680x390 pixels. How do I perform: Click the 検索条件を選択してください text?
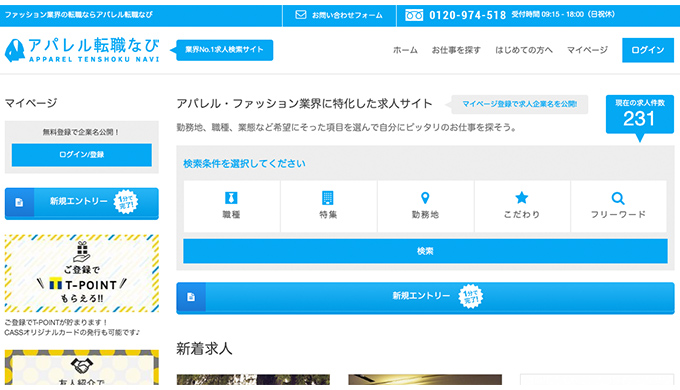pyautogui.click(x=244, y=164)
